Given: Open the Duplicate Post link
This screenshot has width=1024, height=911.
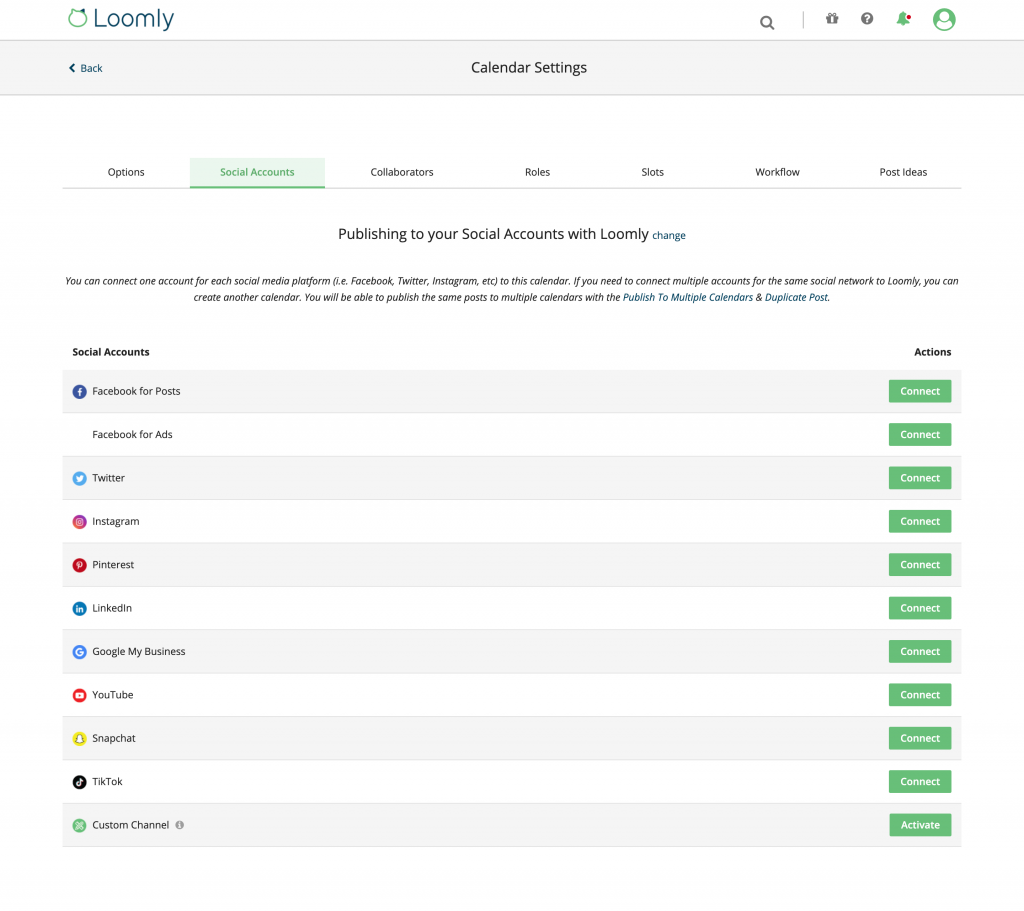Looking at the screenshot, I should 795,297.
